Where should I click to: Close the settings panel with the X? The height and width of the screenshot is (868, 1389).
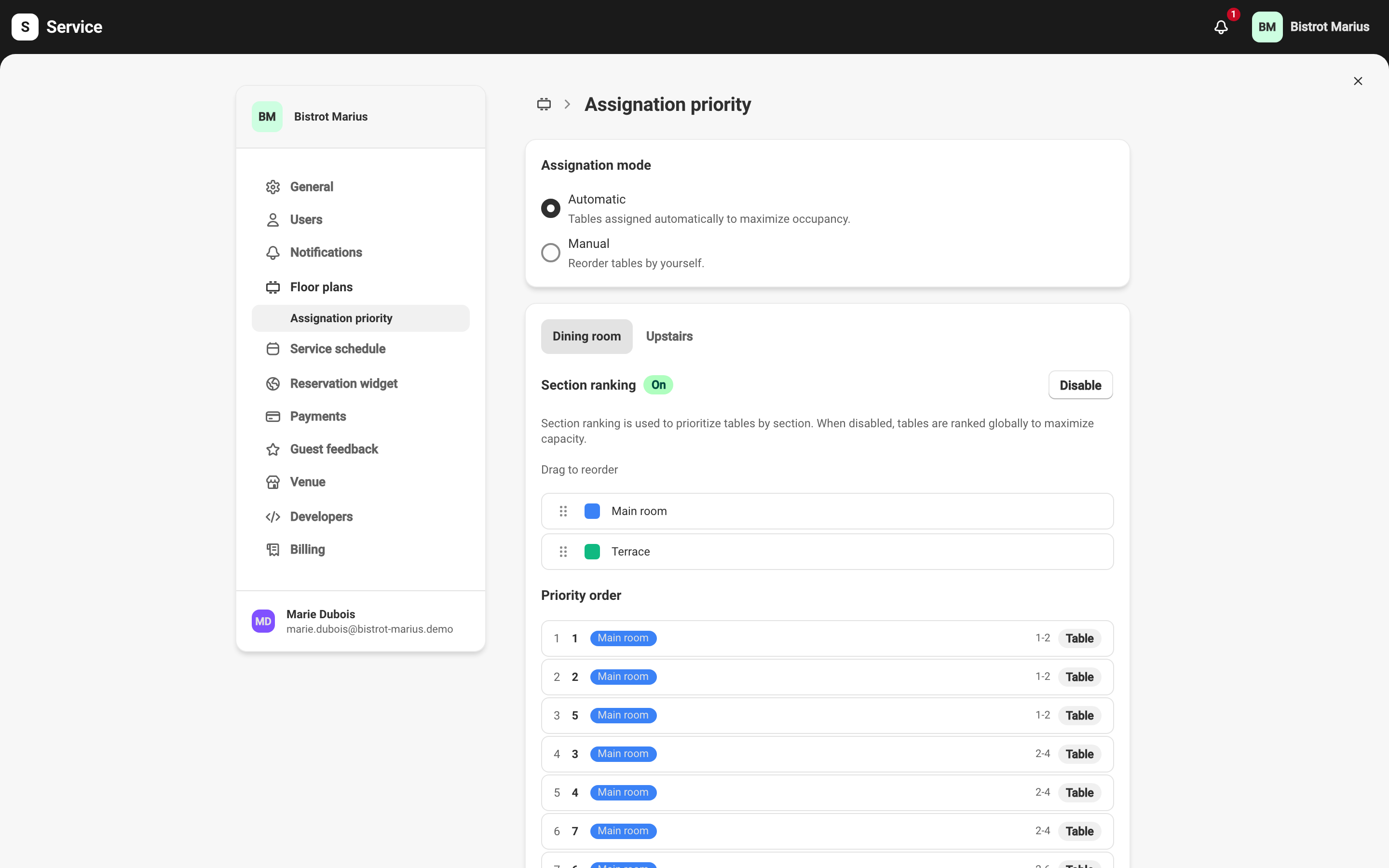(x=1358, y=81)
